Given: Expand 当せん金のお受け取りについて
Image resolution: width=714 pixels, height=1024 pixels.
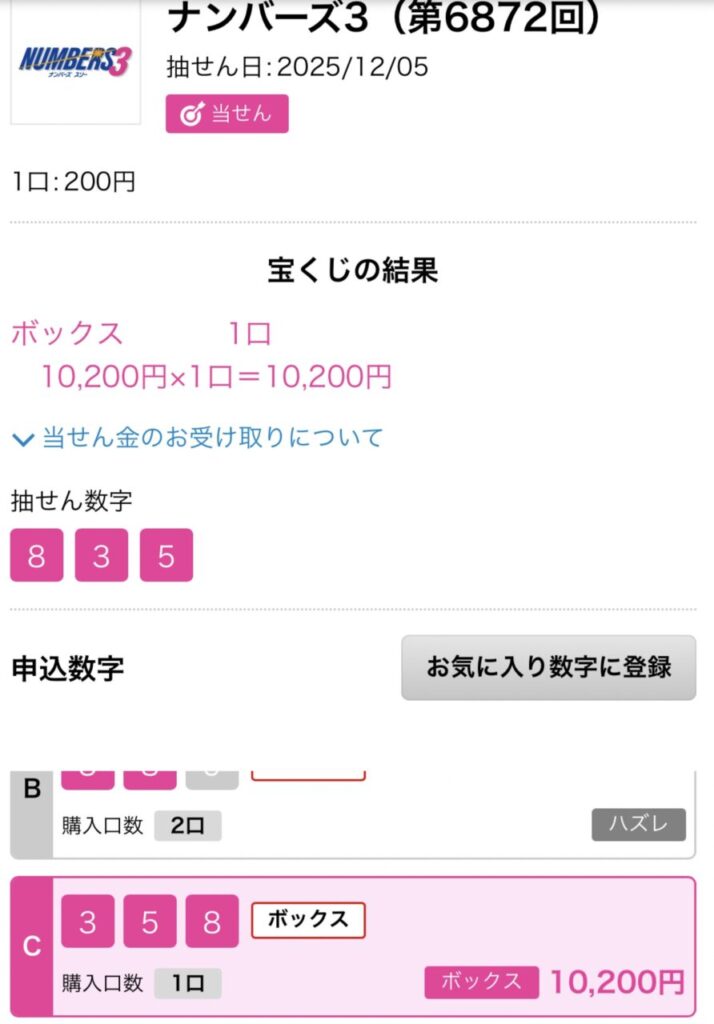Looking at the screenshot, I should point(198,437).
